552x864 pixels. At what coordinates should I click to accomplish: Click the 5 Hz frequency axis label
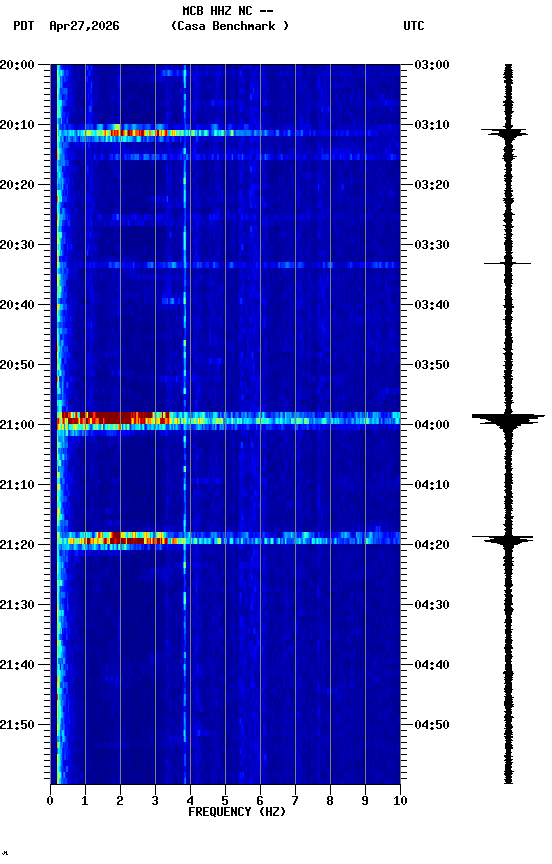click(225, 801)
